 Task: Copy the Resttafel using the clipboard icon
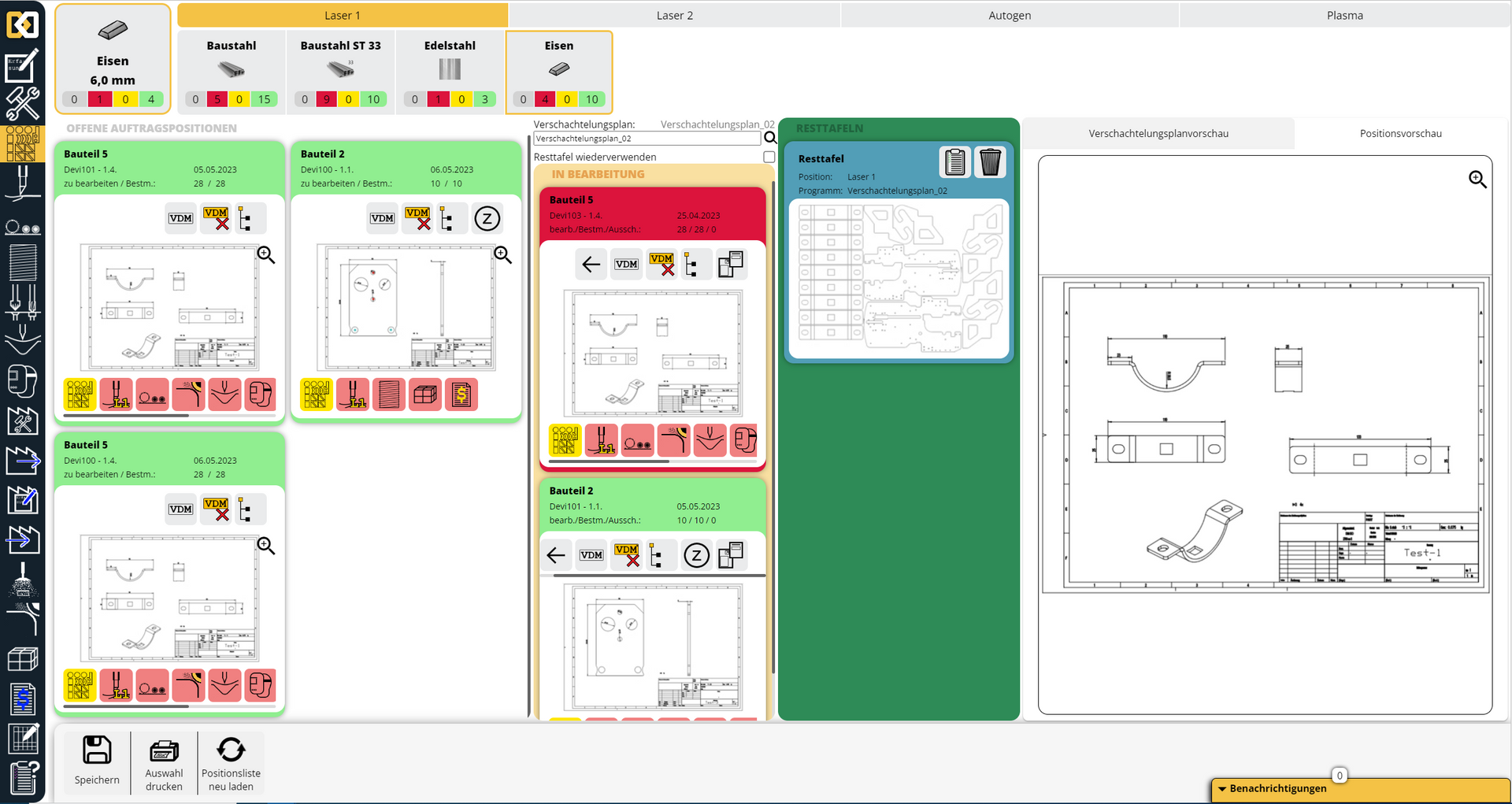click(x=954, y=162)
